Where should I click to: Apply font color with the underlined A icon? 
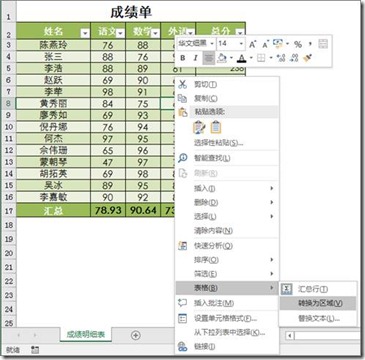[242, 58]
